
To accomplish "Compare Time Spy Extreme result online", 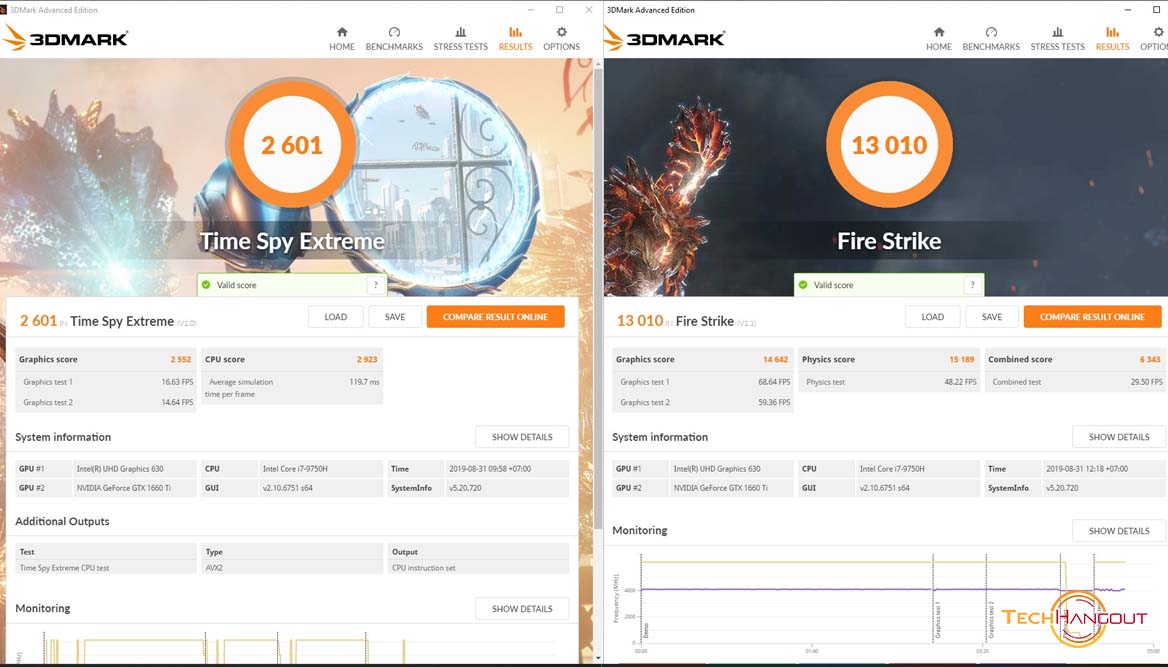I will [x=495, y=317].
